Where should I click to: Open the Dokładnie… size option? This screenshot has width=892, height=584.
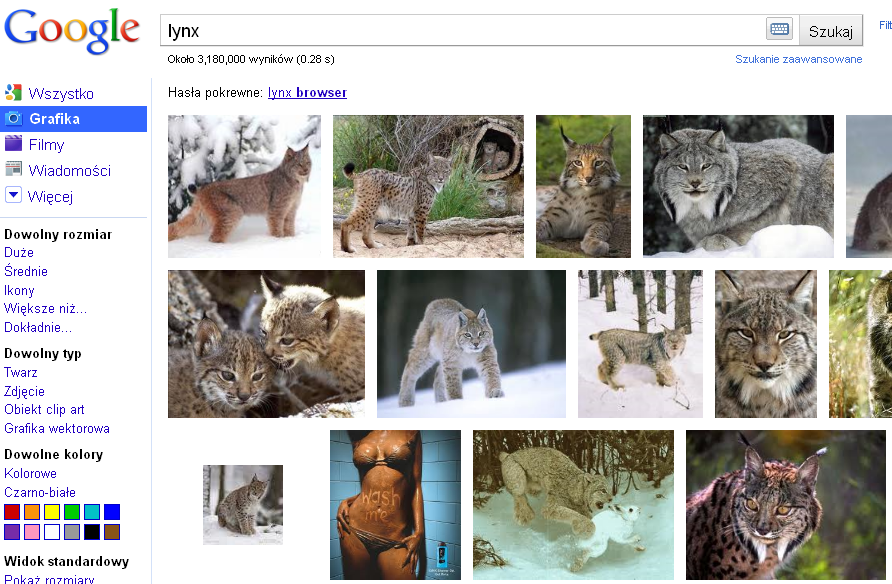click(x=38, y=327)
